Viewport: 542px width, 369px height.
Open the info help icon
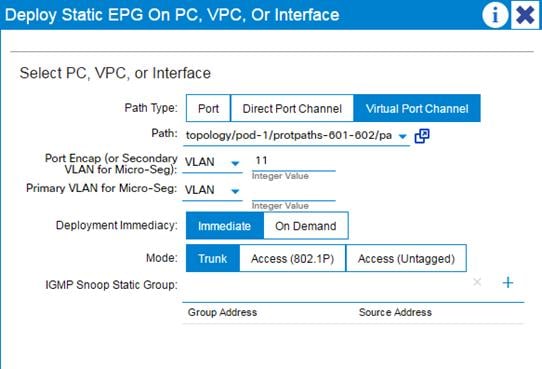pyautogui.click(x=495, y=15)
